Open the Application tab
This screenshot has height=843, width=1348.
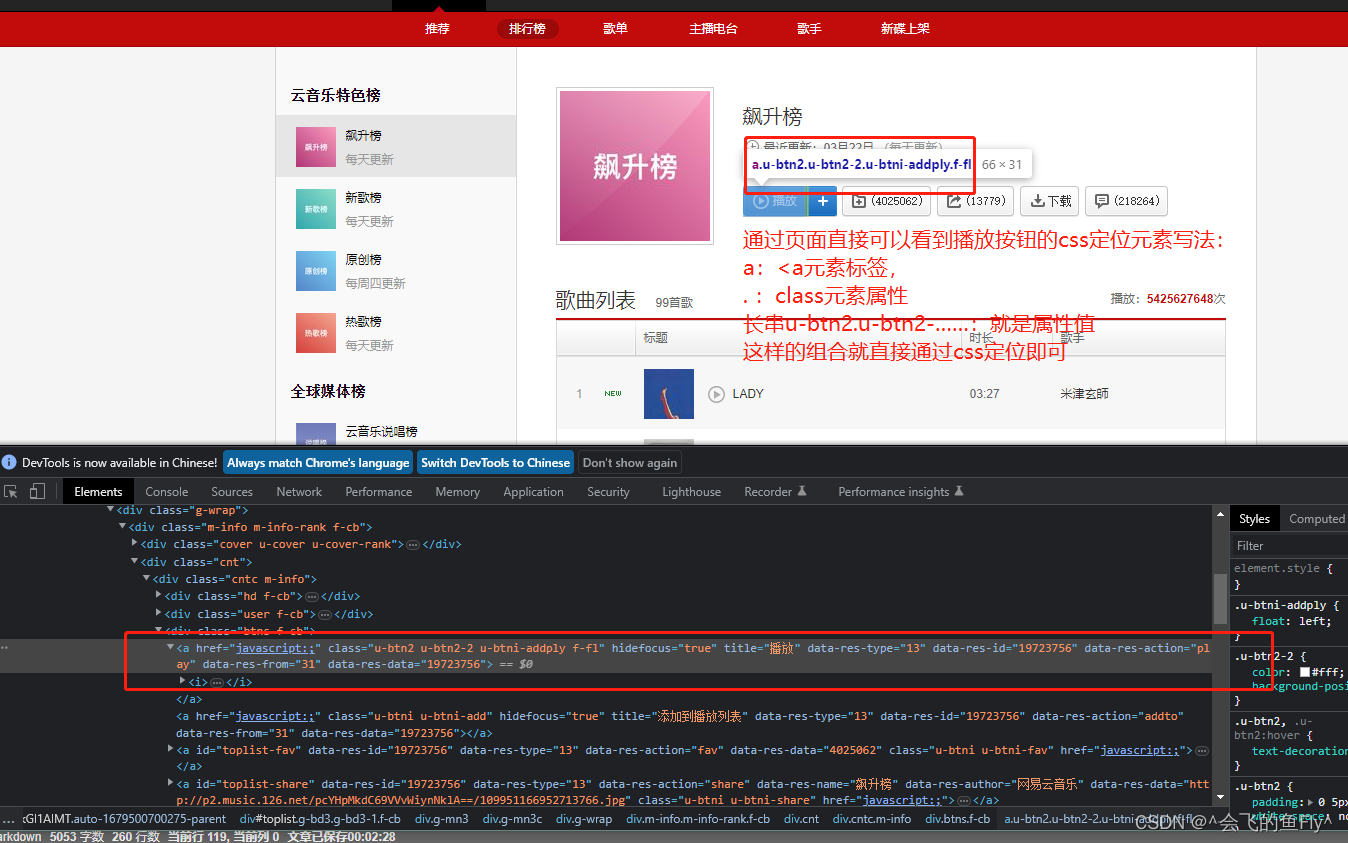[533, 491]
